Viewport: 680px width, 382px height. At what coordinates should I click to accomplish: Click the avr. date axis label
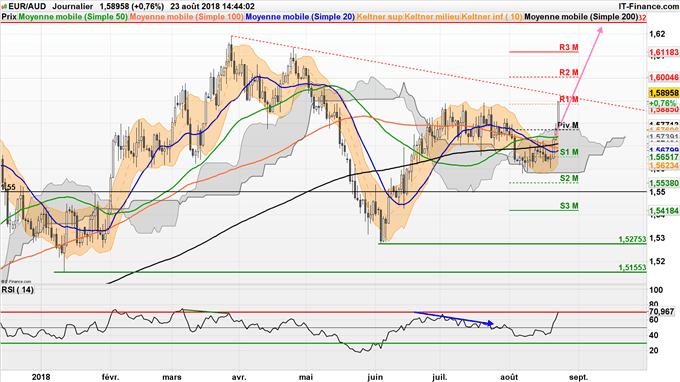(x=239, y=377)
